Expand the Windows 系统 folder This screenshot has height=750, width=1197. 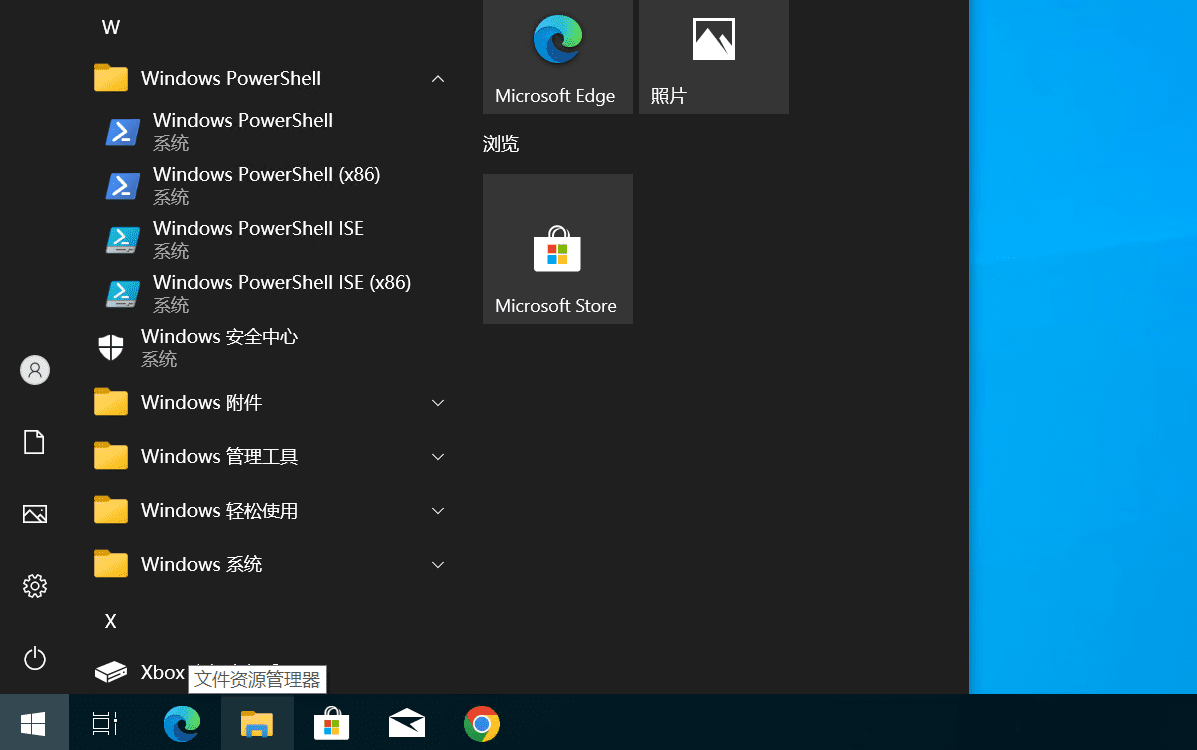(x=437, y=564)
